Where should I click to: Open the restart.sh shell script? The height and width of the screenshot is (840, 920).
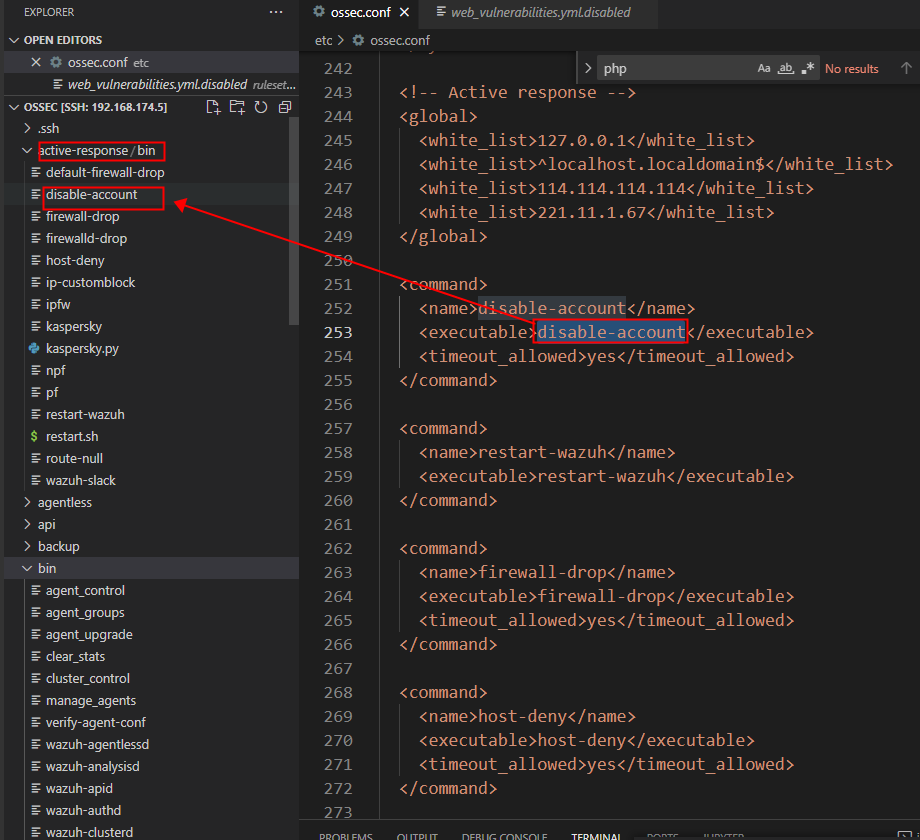pyautogui.click(x=151, y=436)
